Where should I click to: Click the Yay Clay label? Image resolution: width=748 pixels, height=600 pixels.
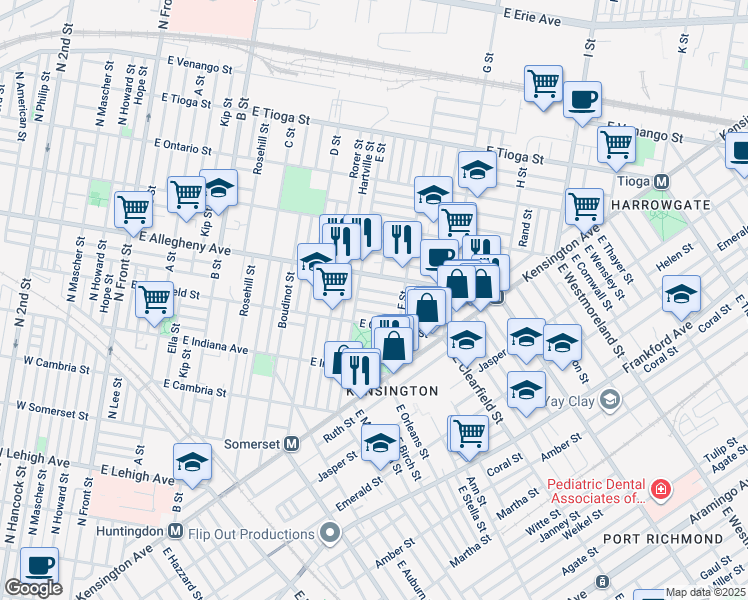[570, 401]
